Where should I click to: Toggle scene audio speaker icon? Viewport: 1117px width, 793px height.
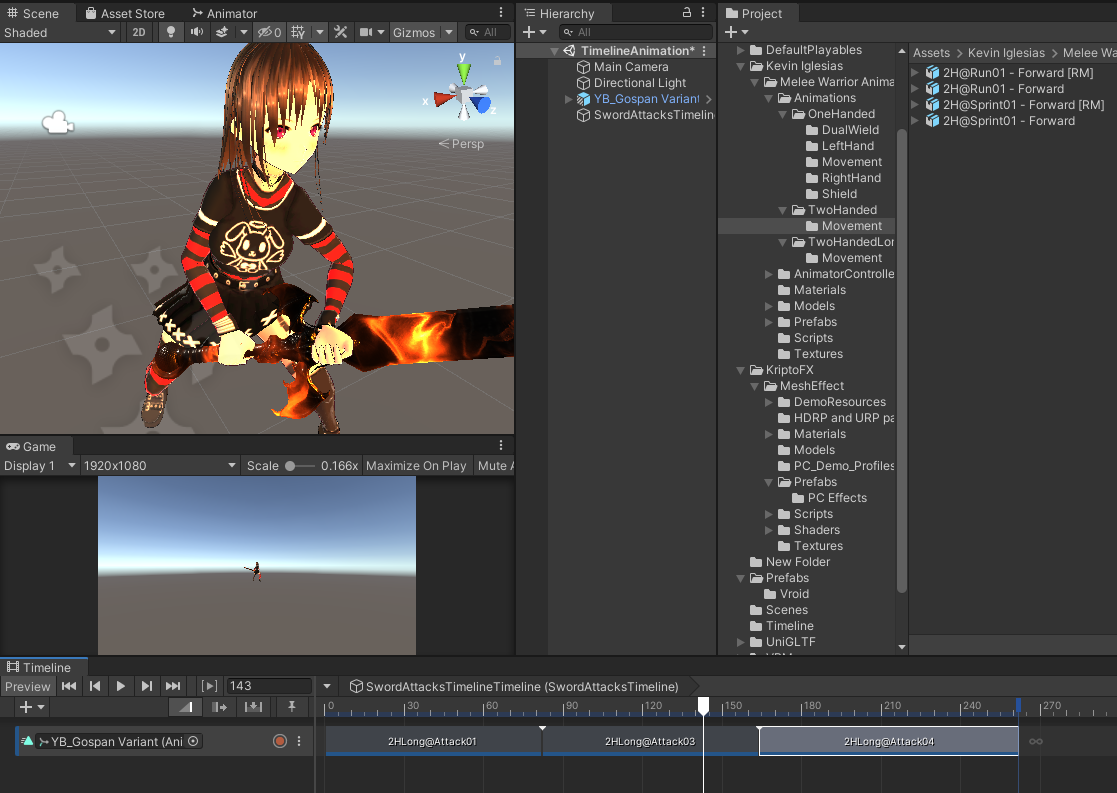(197, 32)
